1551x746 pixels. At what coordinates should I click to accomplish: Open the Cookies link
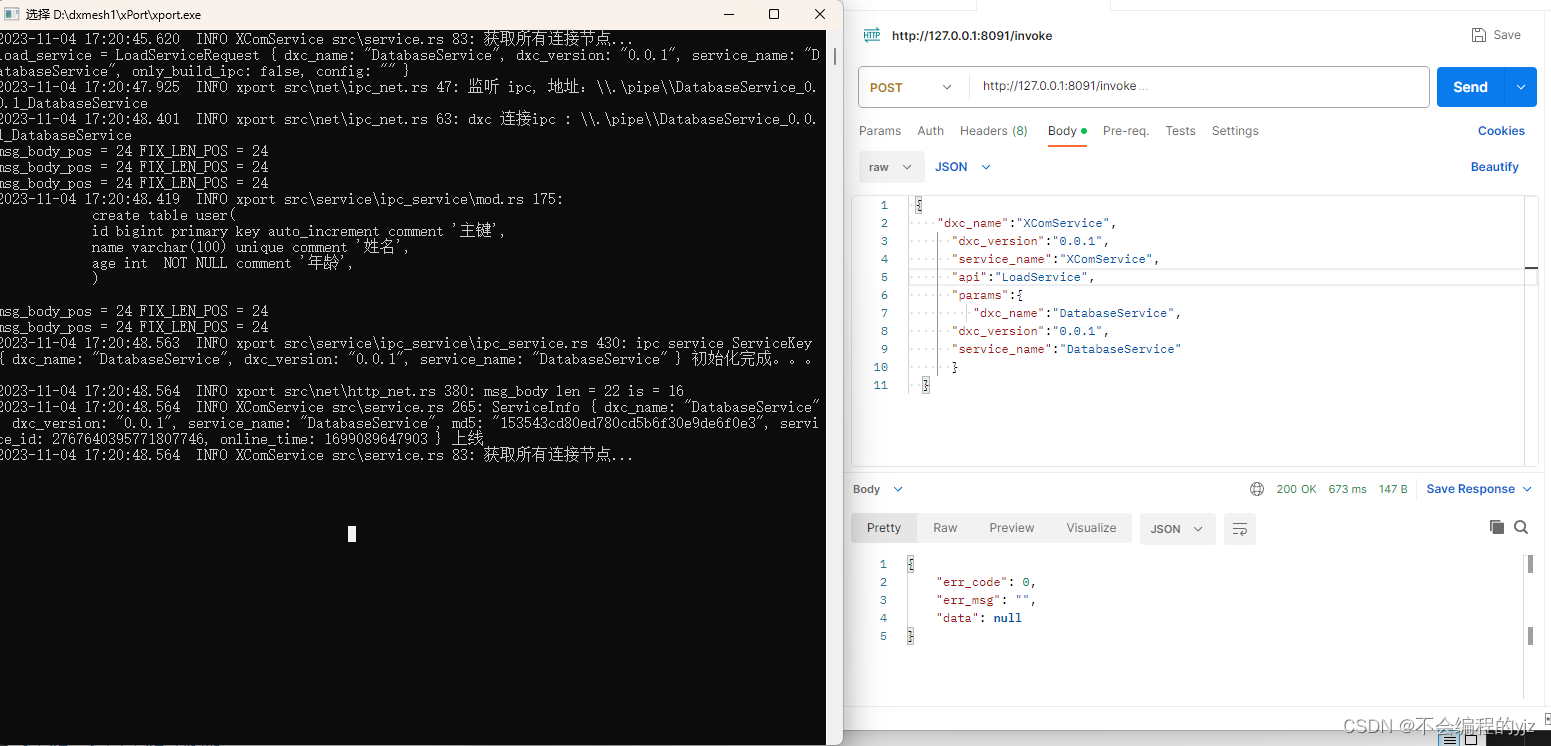[x=1501, y=131]
